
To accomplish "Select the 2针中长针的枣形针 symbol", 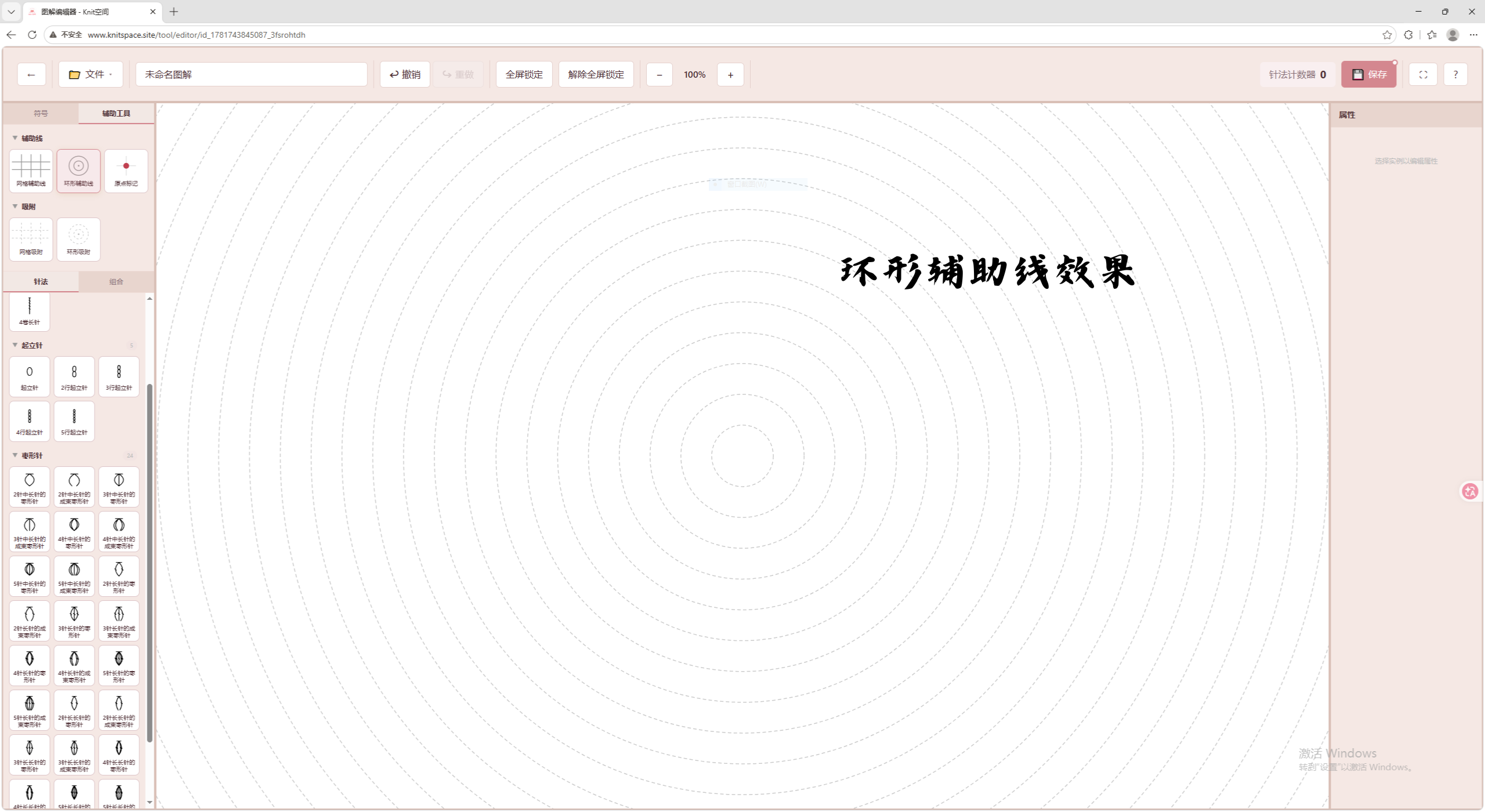I will [30, 487].
